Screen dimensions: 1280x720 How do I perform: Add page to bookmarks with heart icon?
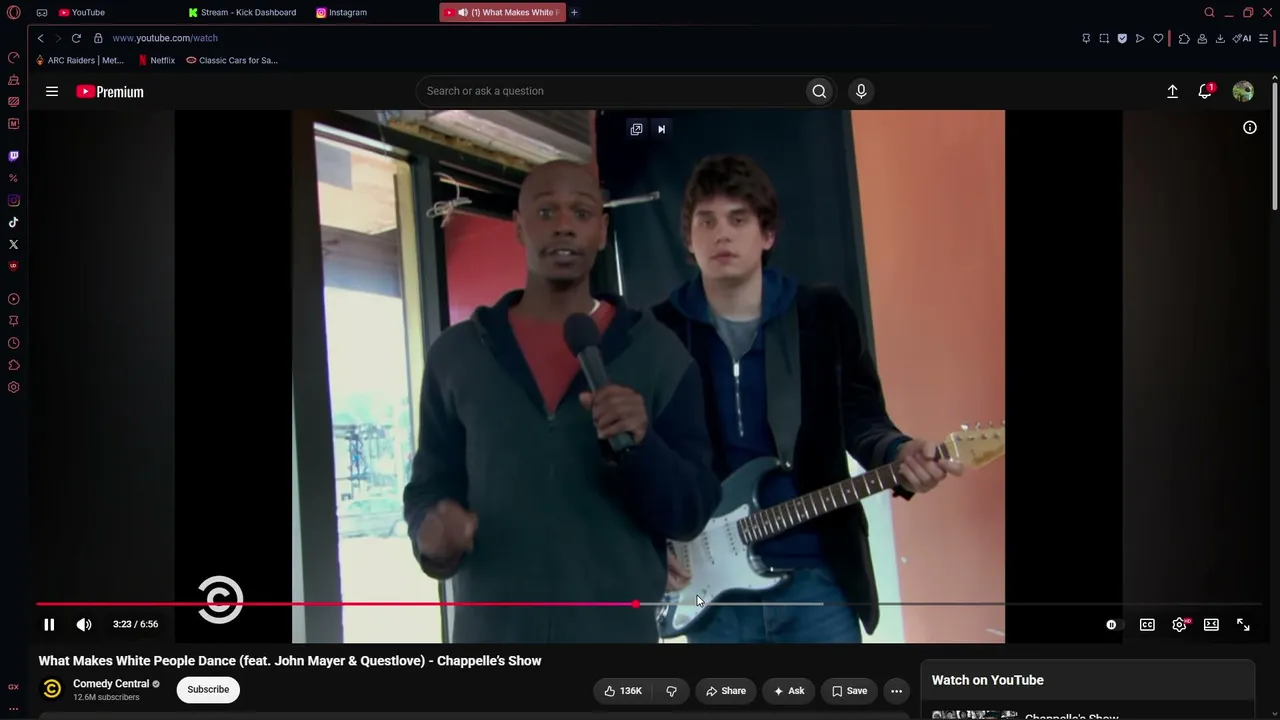point(1158,38)
